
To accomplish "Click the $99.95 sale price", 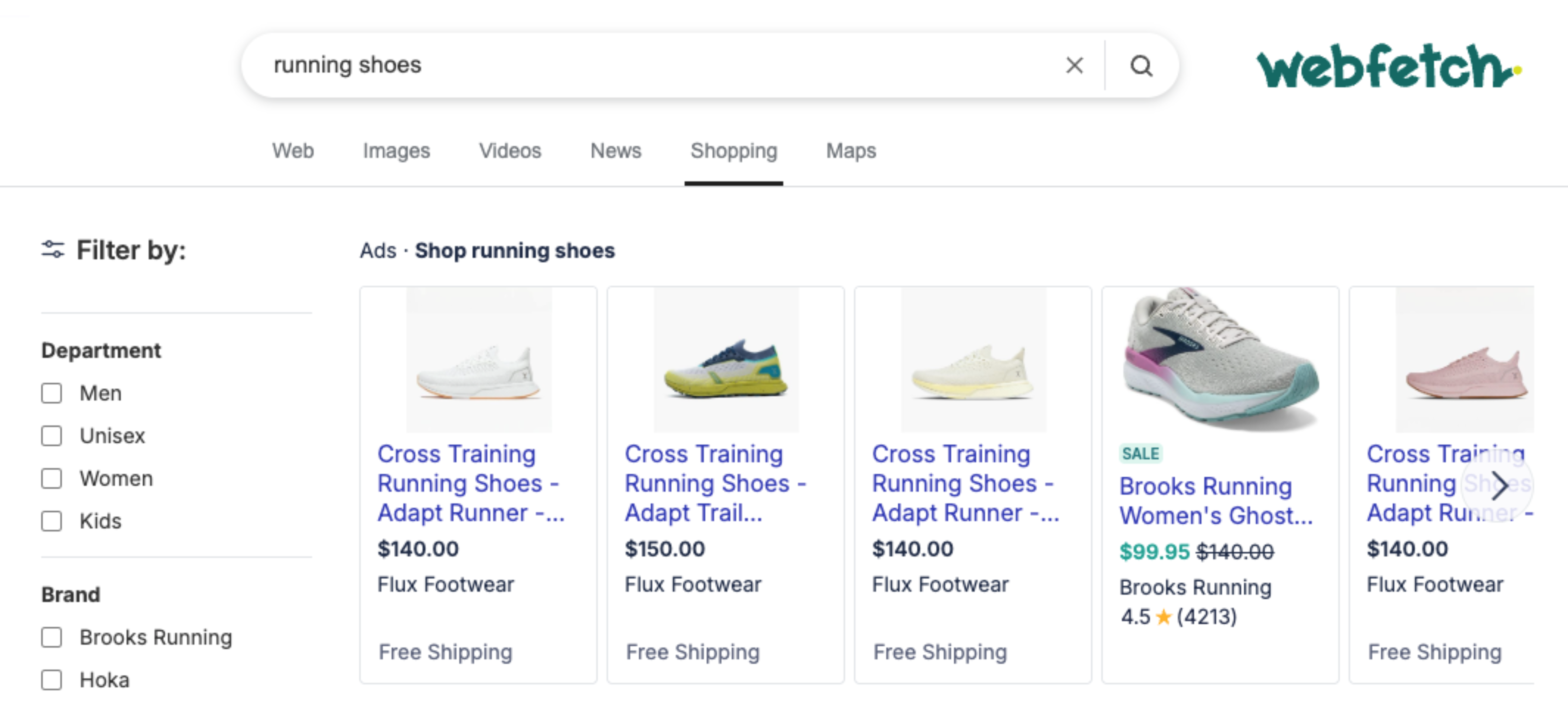I will tap(1154, 552).
